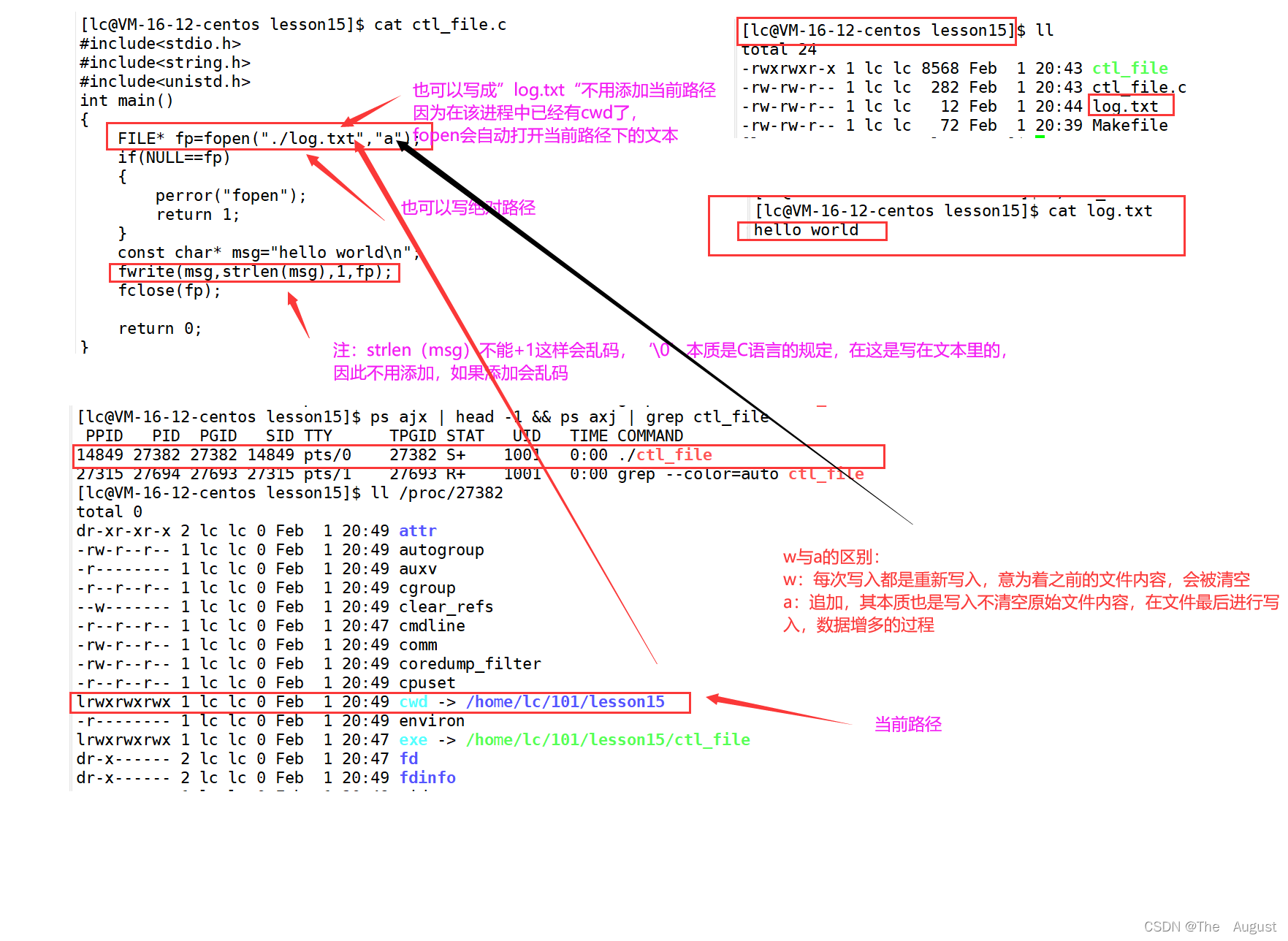This screenshot has width=1288, height=941.
Task: Select the '#include<unistd.h>' line
Action: [x=165, y=82]
